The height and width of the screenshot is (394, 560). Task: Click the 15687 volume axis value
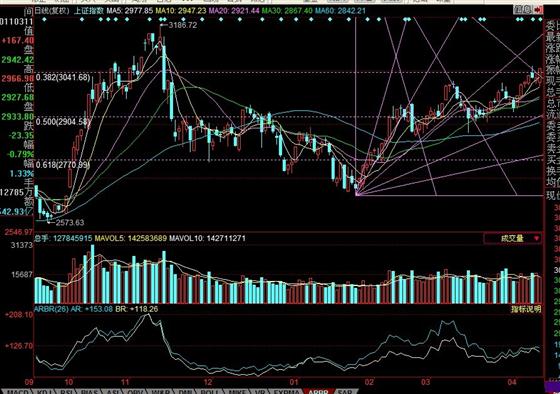pos(21,275)
